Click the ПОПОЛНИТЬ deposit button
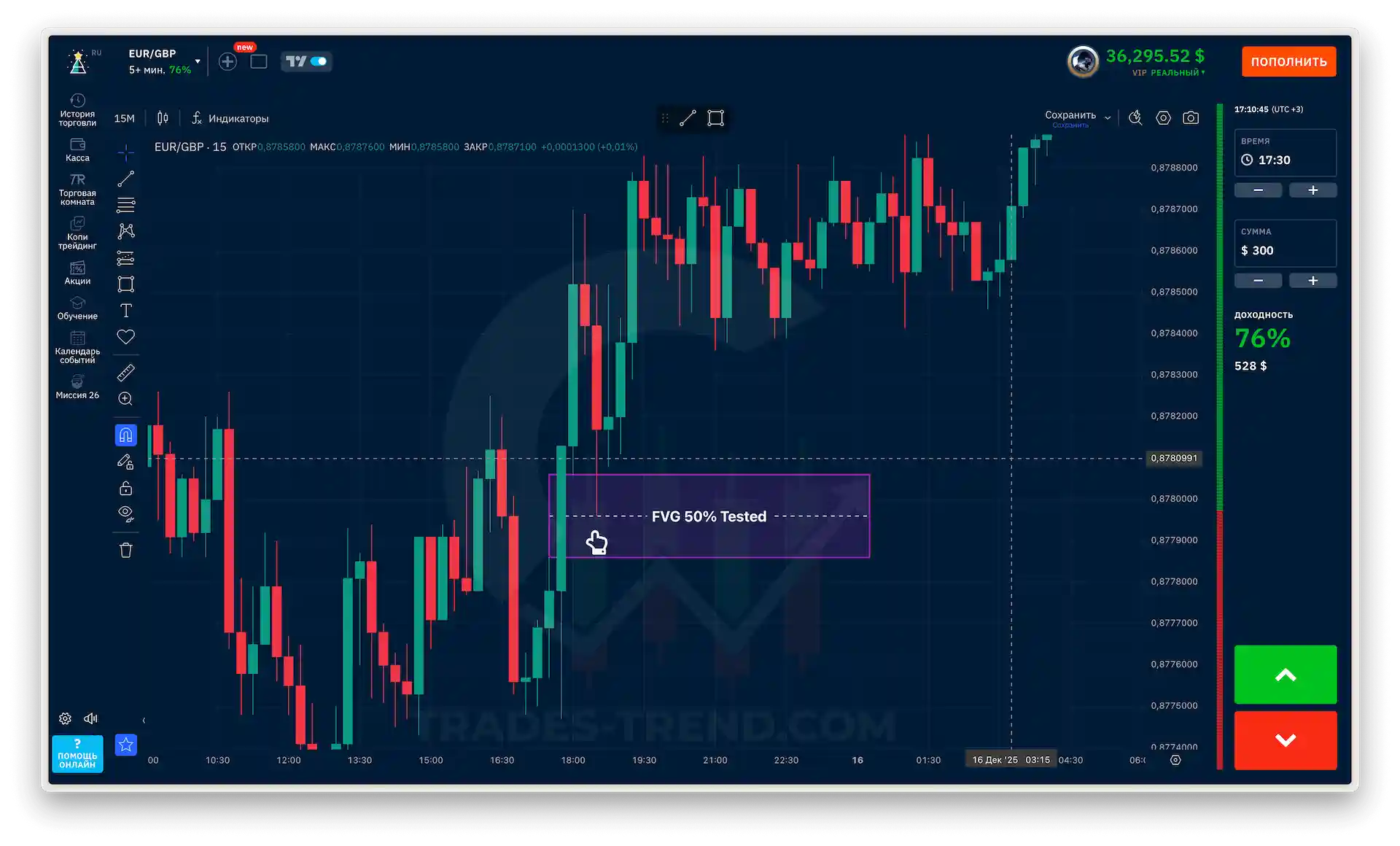Viewport: 1400px width, 846px height. coord(1288,61)
